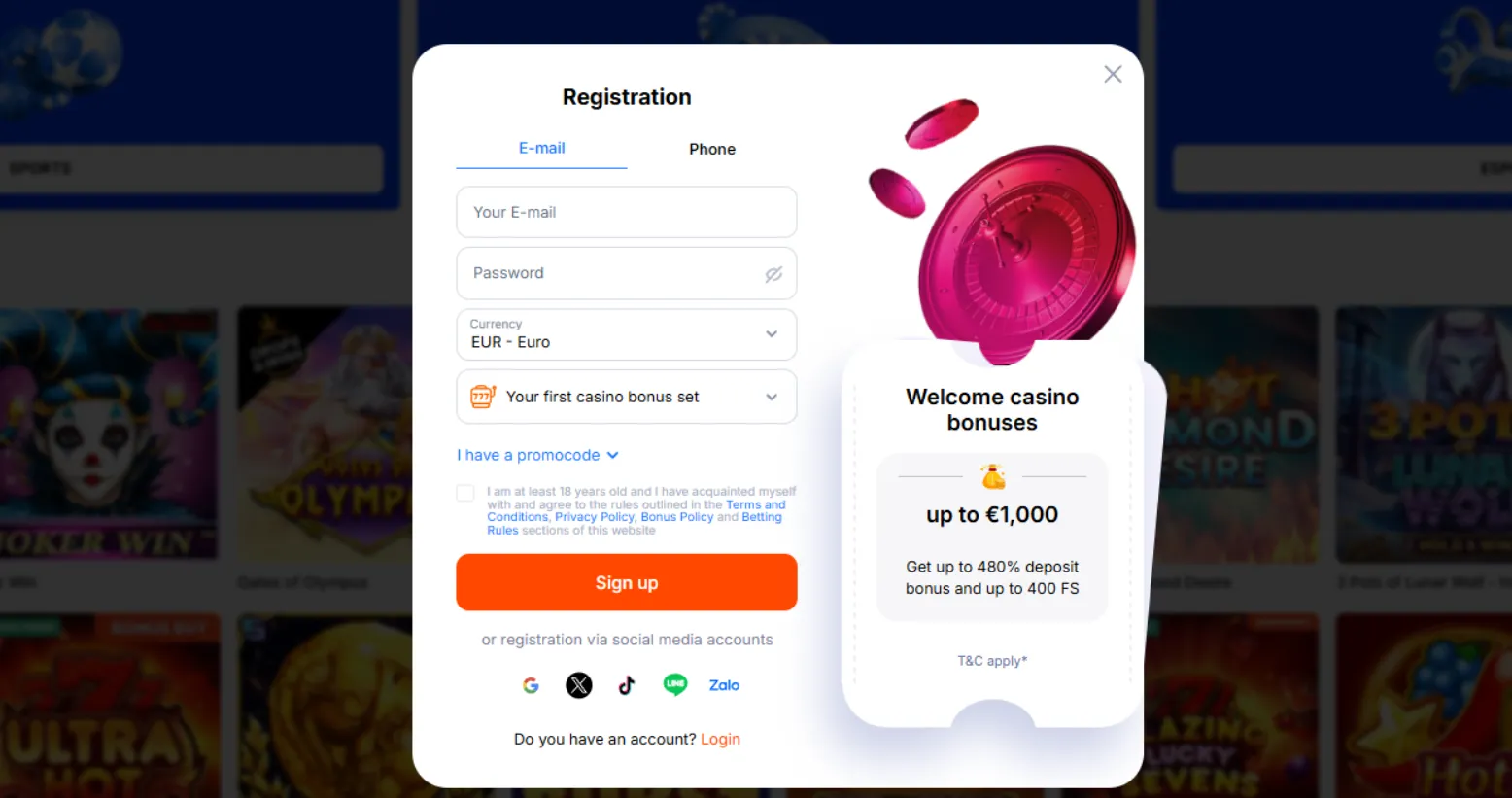This screenshot has width=1512, height=798.
Task: Open the Login link
Action: click(720, 739)
